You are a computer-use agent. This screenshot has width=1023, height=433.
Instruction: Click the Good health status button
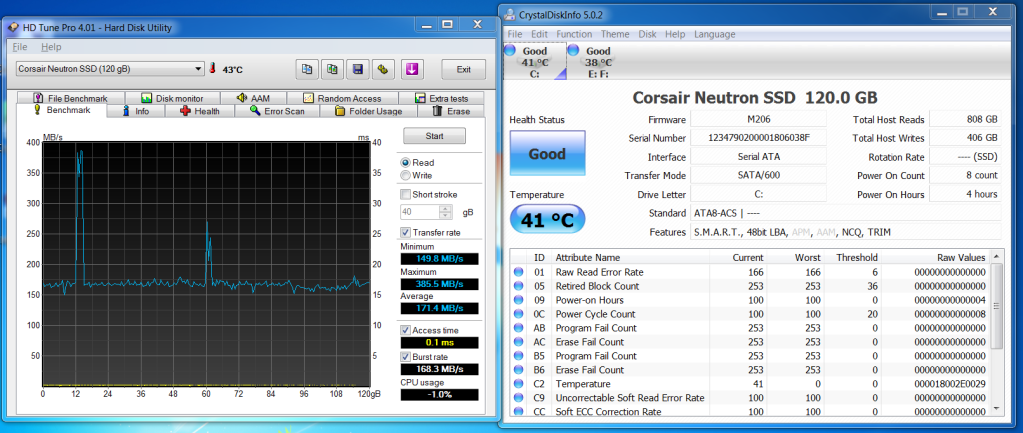click(x=547, y=154)
